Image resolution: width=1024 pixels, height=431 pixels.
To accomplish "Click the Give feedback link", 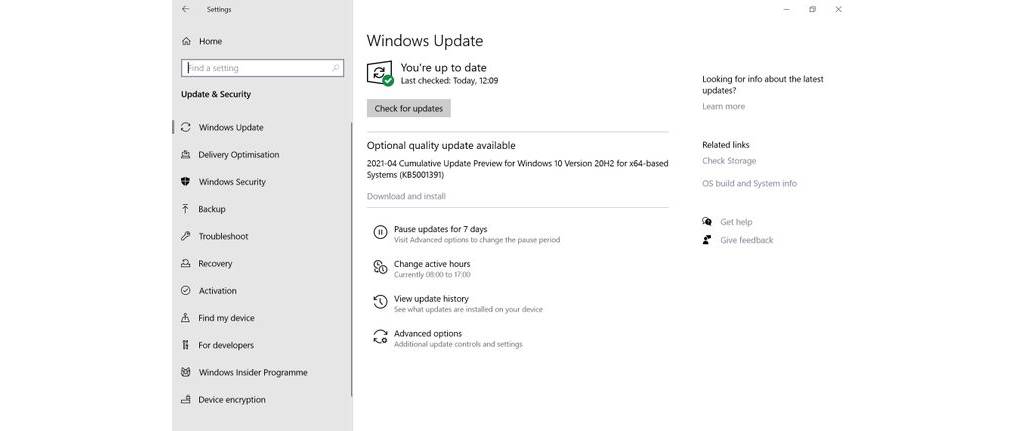I will (x=746, y=240).
